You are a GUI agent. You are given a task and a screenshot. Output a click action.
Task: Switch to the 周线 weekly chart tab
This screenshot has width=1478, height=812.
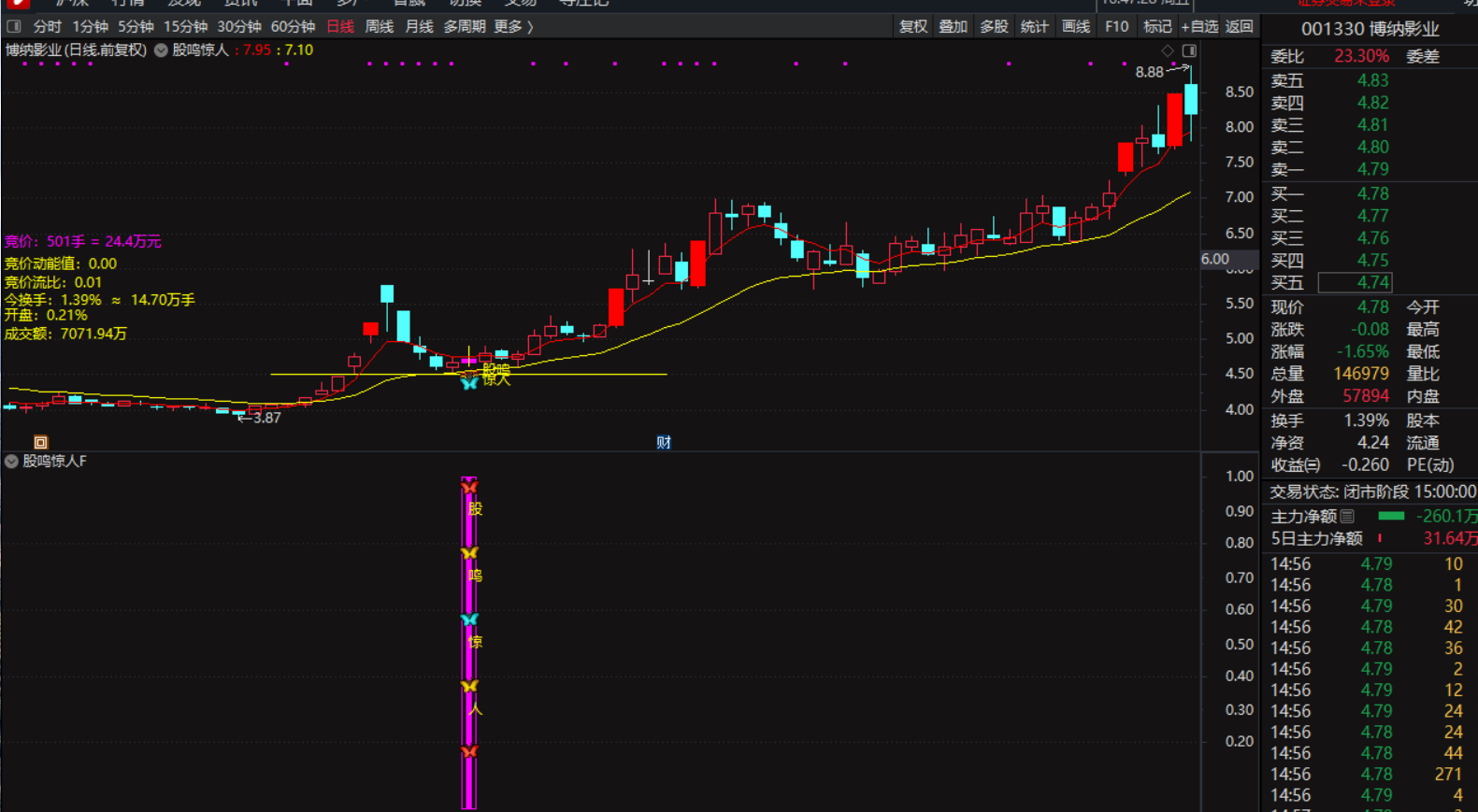(x=379, y=26)
